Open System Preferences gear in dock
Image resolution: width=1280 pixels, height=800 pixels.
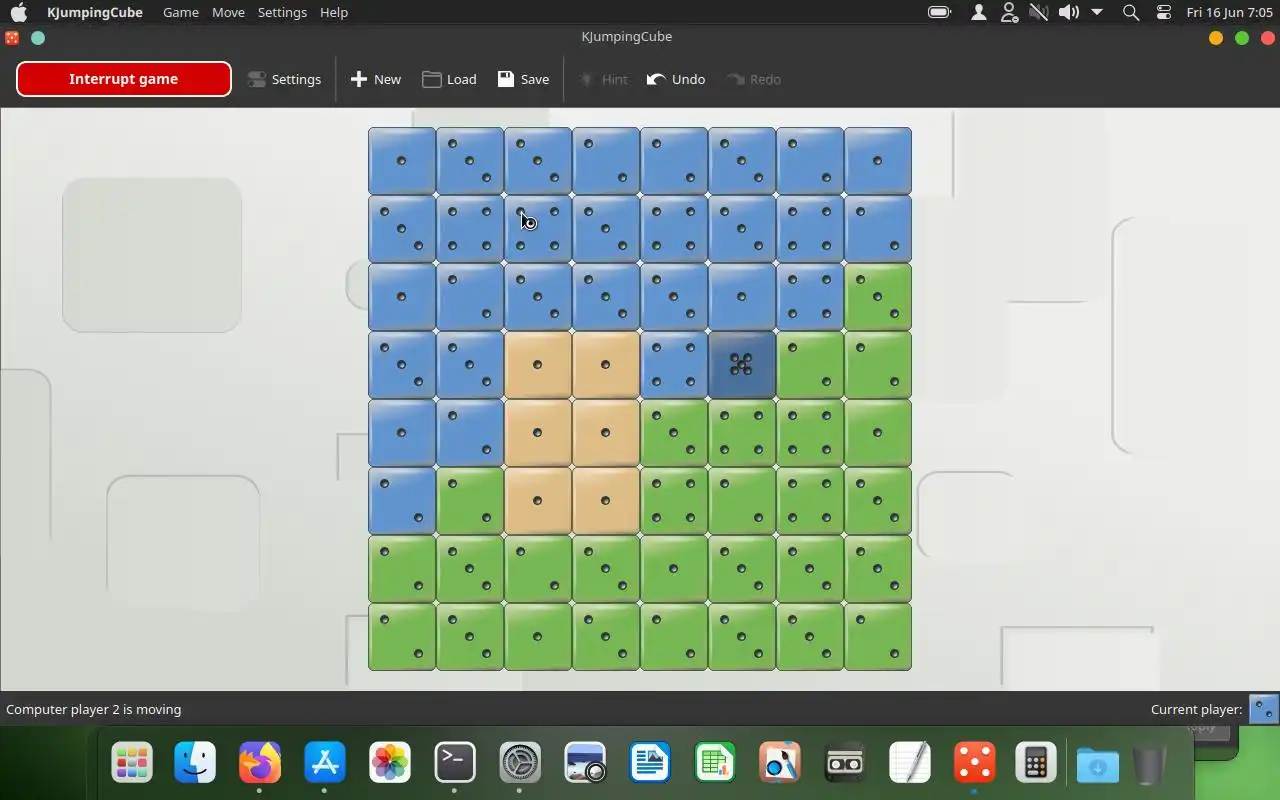(x=520, y=763)
